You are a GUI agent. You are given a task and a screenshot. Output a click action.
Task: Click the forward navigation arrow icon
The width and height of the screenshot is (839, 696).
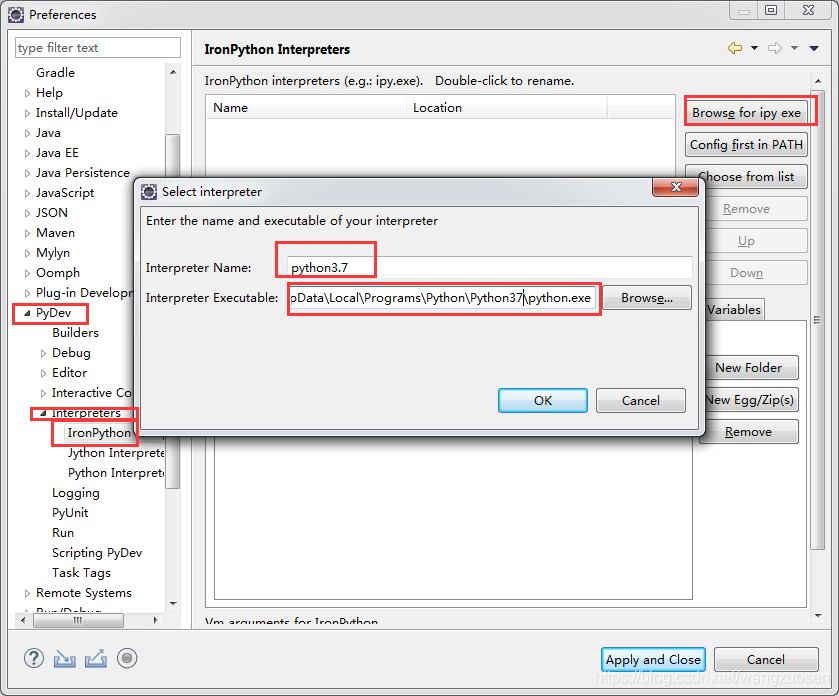(x=775, y=48)
